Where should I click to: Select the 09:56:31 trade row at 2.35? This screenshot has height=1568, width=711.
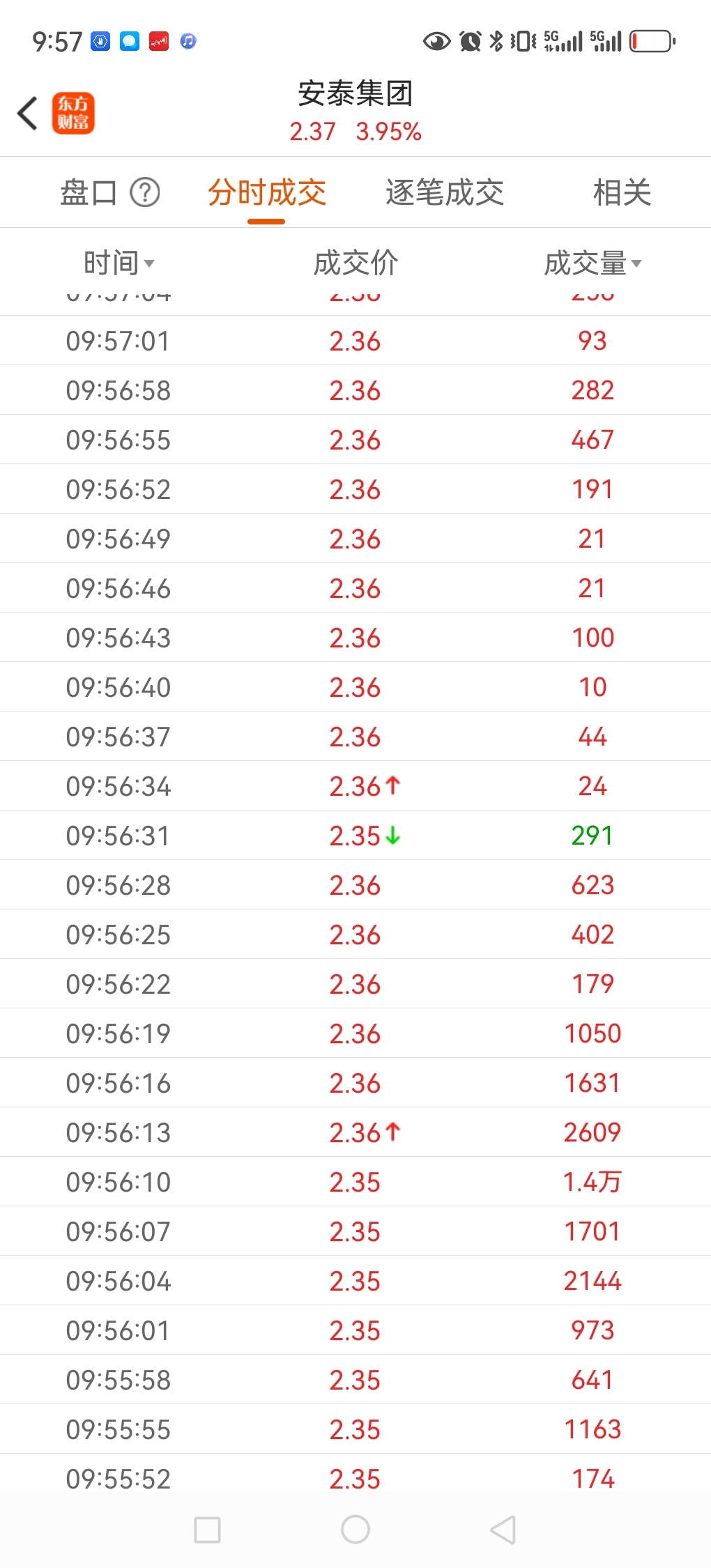click(x=355, y=835)
